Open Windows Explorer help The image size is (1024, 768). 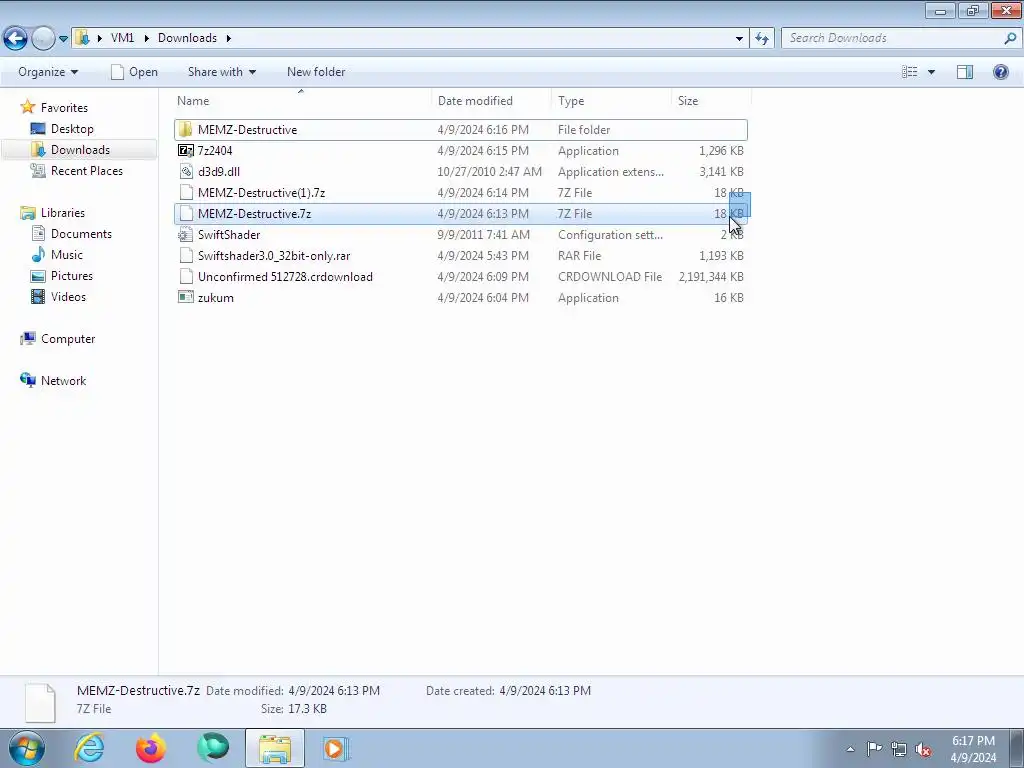tap(1000, 72)
